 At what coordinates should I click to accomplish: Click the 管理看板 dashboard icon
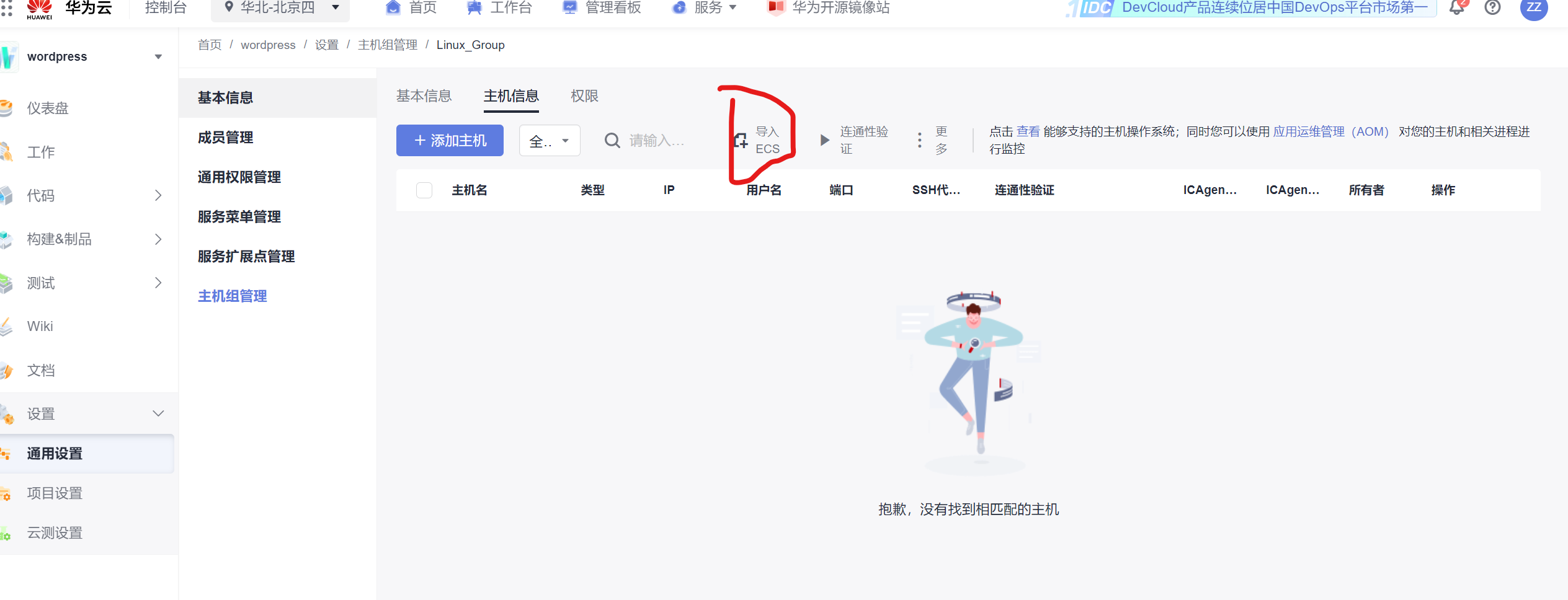(569, 7)
